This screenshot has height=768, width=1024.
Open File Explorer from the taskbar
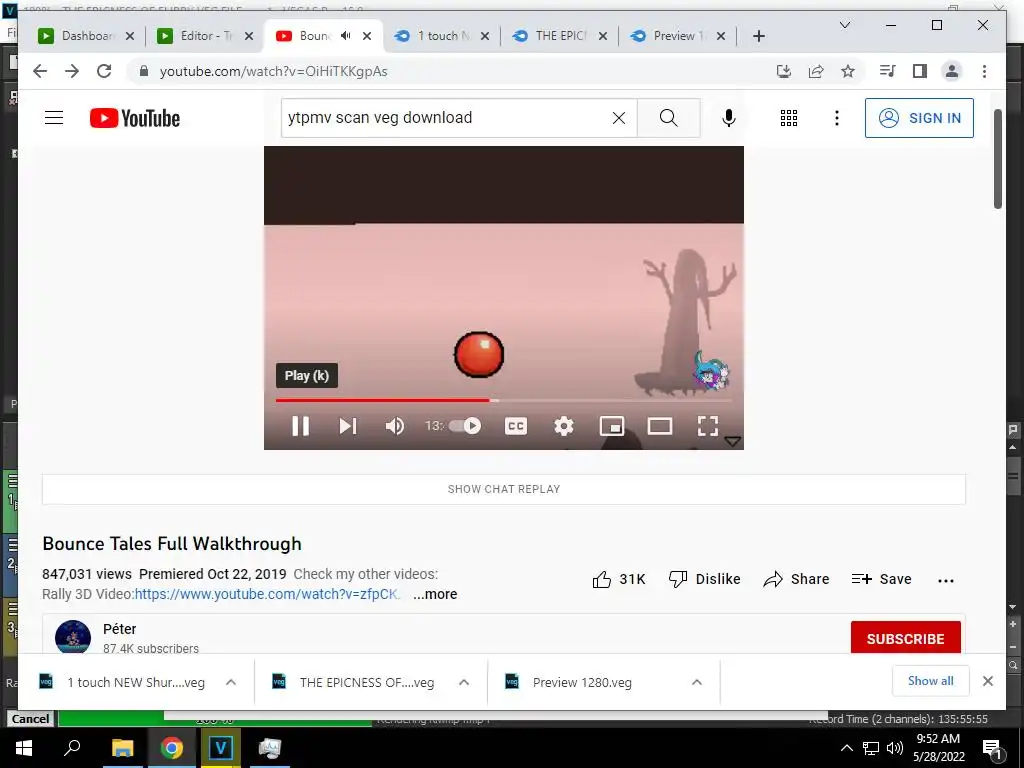[122, 748]
